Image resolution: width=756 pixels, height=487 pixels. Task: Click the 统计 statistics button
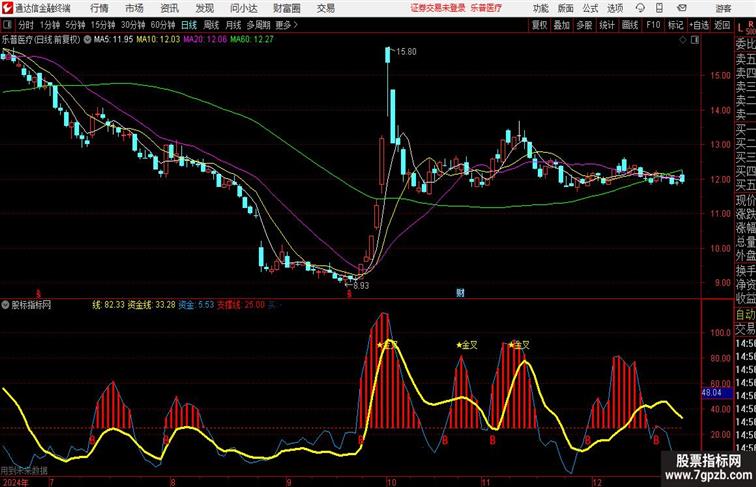pos(607,25)
